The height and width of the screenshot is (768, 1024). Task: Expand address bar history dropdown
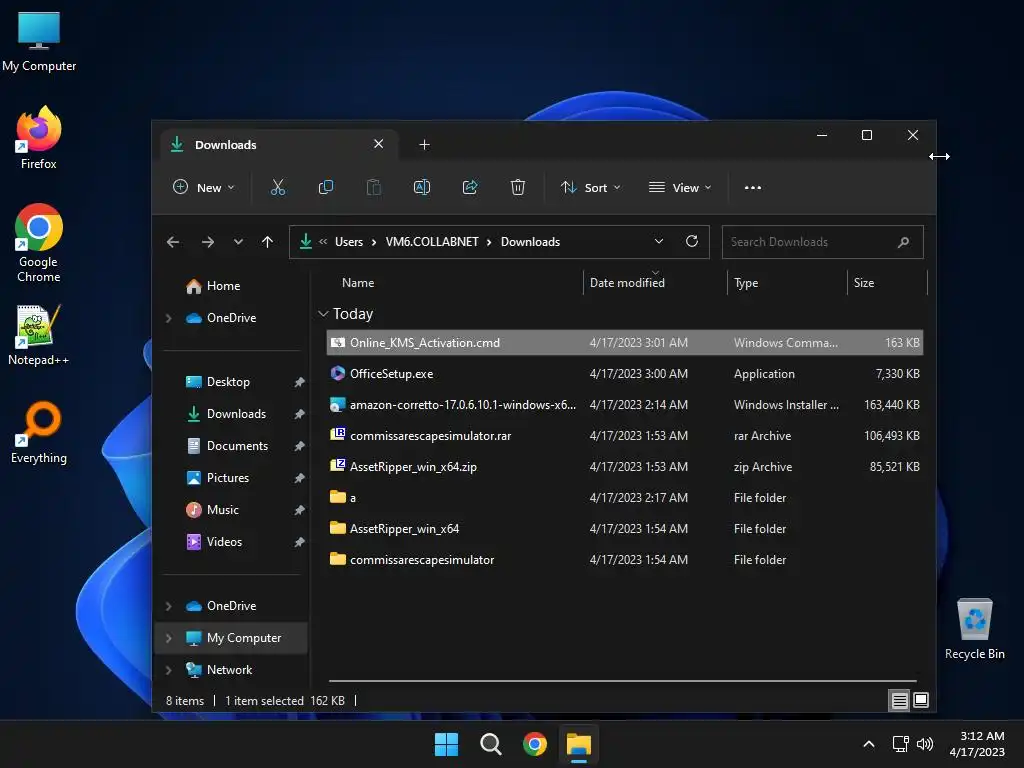[659, 242]
